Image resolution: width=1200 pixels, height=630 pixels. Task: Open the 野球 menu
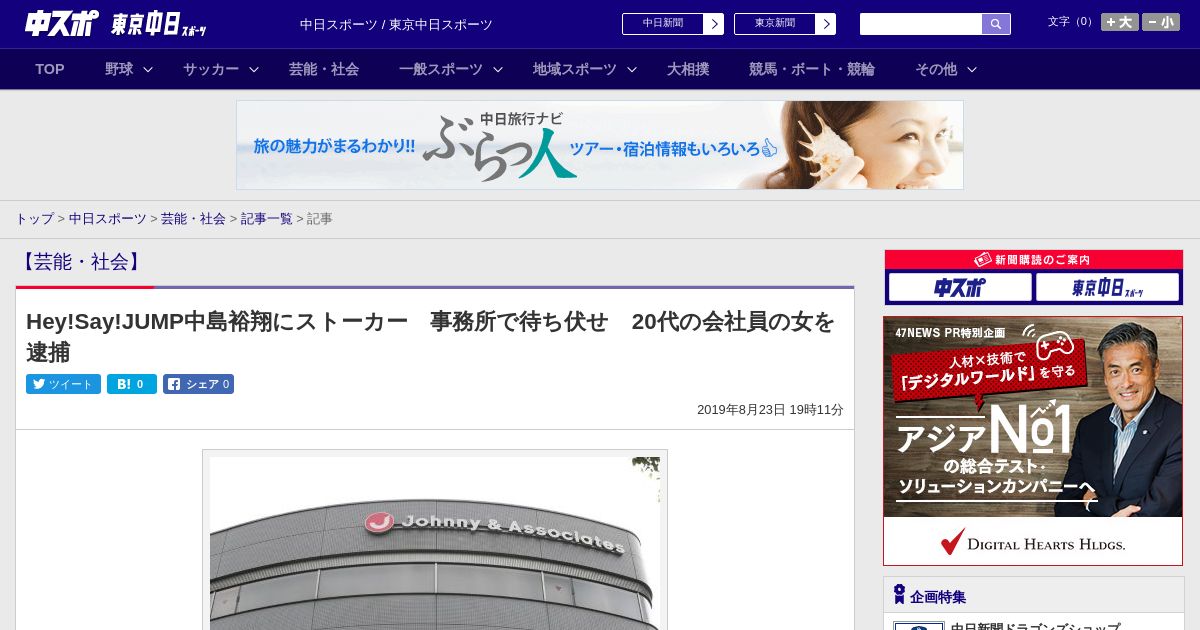(x=119, y=69)
